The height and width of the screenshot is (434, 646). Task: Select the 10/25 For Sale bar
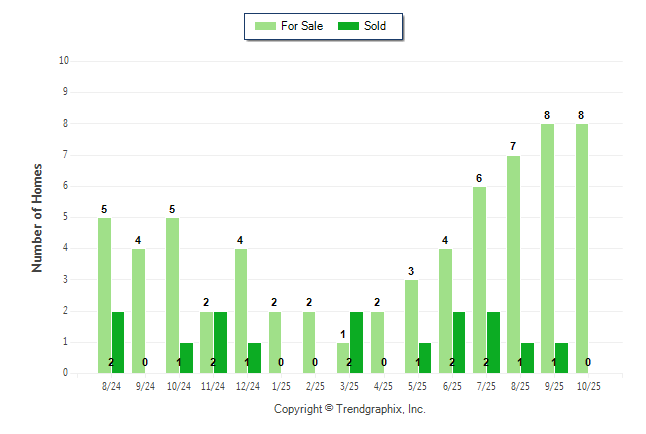coord(581,248)
